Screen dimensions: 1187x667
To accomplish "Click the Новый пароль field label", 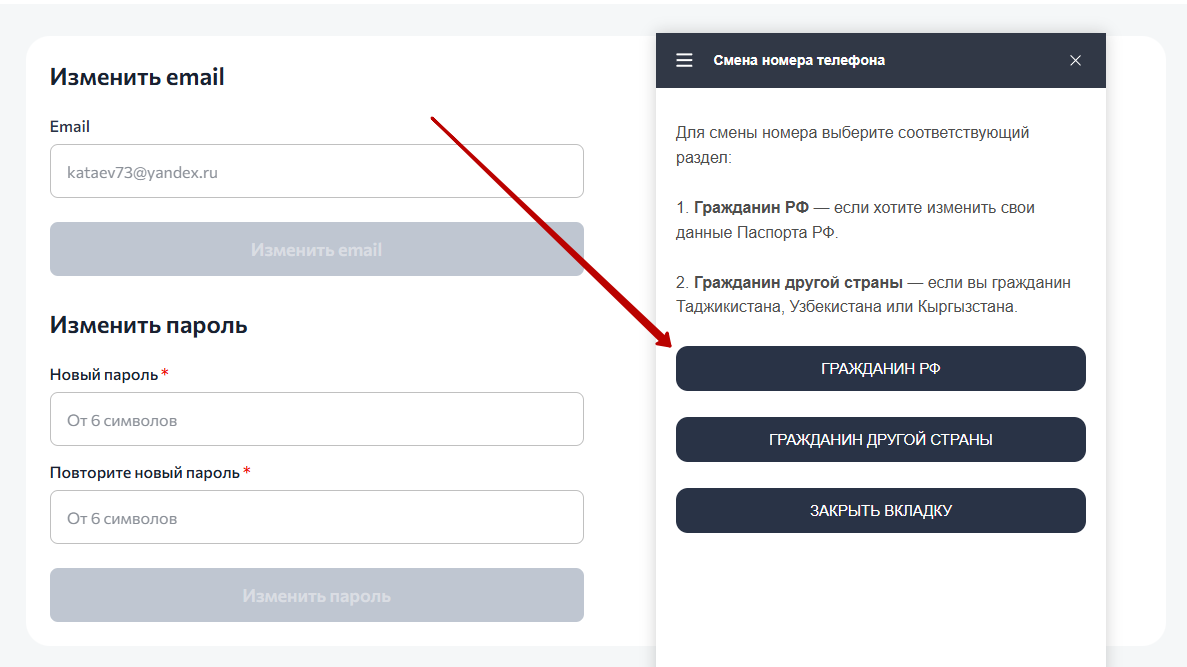I will pos(104,374).
